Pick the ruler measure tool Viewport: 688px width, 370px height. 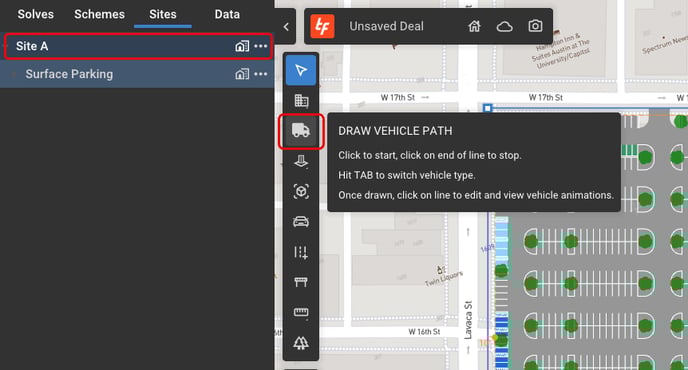click(301, 312)
